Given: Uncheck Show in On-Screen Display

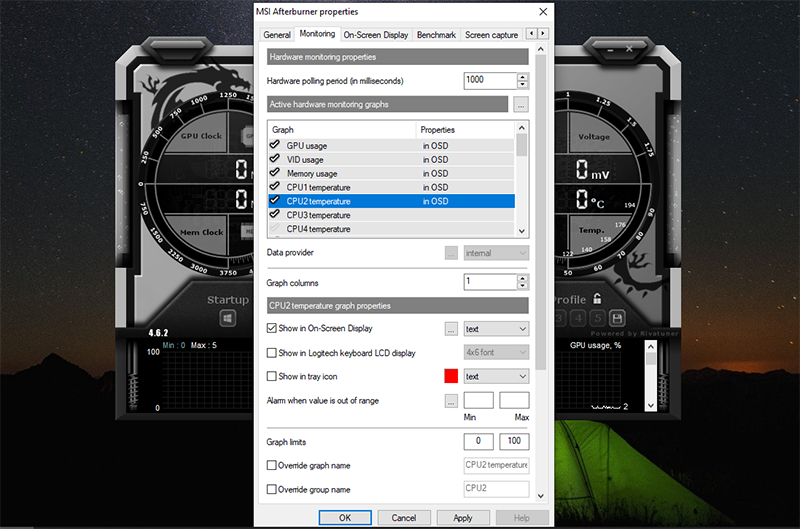Looking at the screenshot, I should pos(271,328).
